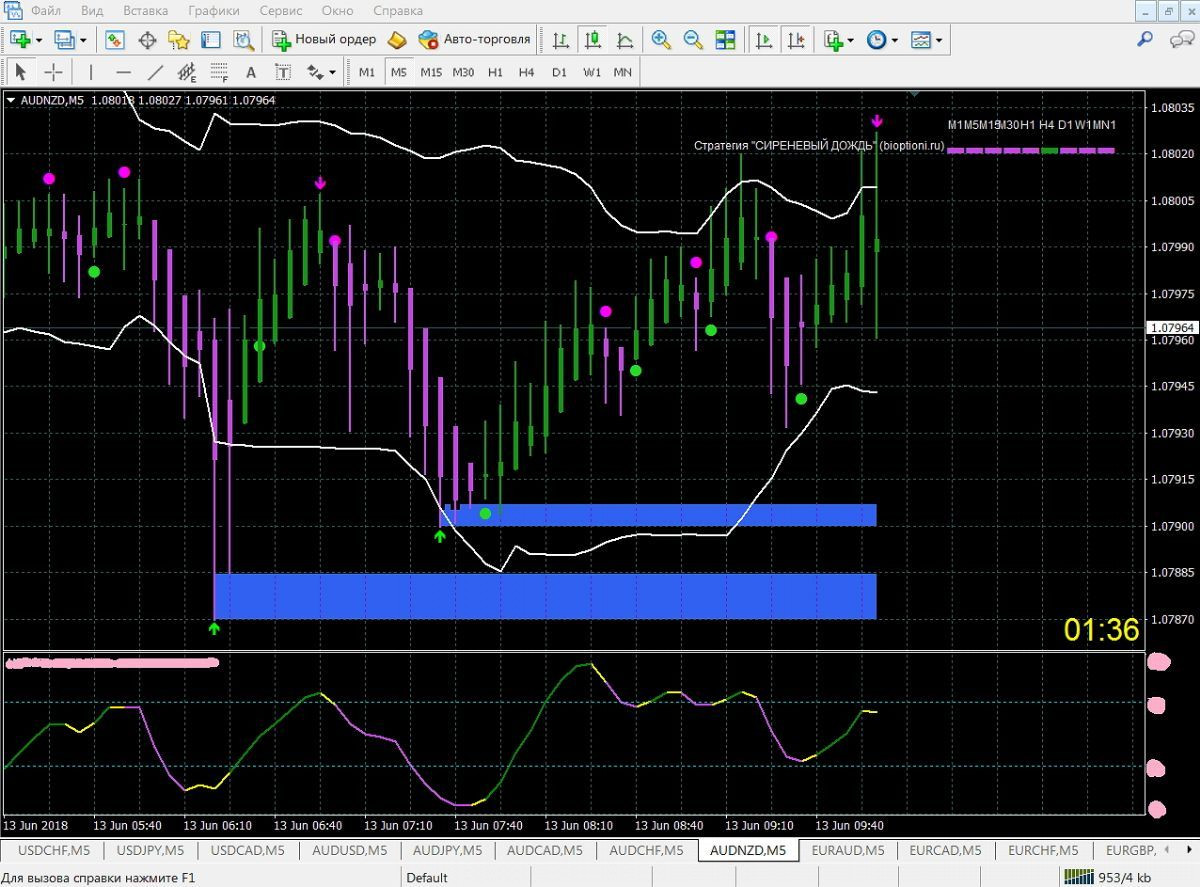
Task: Toggle chart auto scroll
Action: coord(764,40)
